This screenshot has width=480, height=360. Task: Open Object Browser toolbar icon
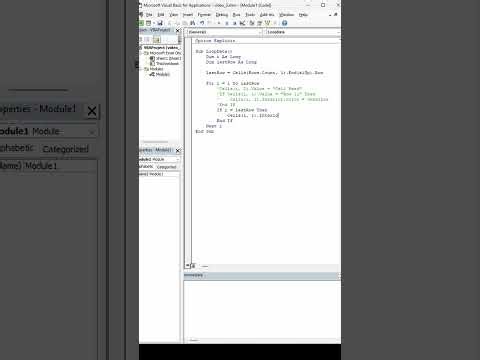267,23
